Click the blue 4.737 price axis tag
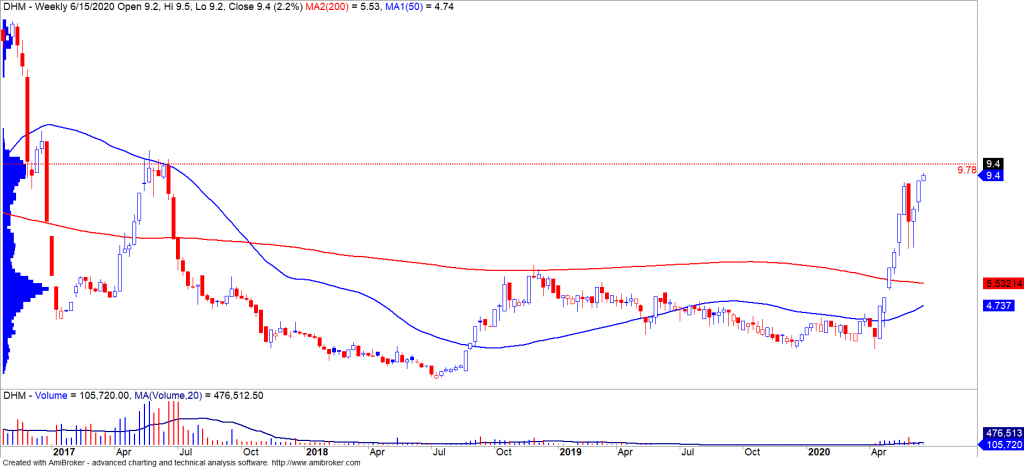 click(997, 306)
